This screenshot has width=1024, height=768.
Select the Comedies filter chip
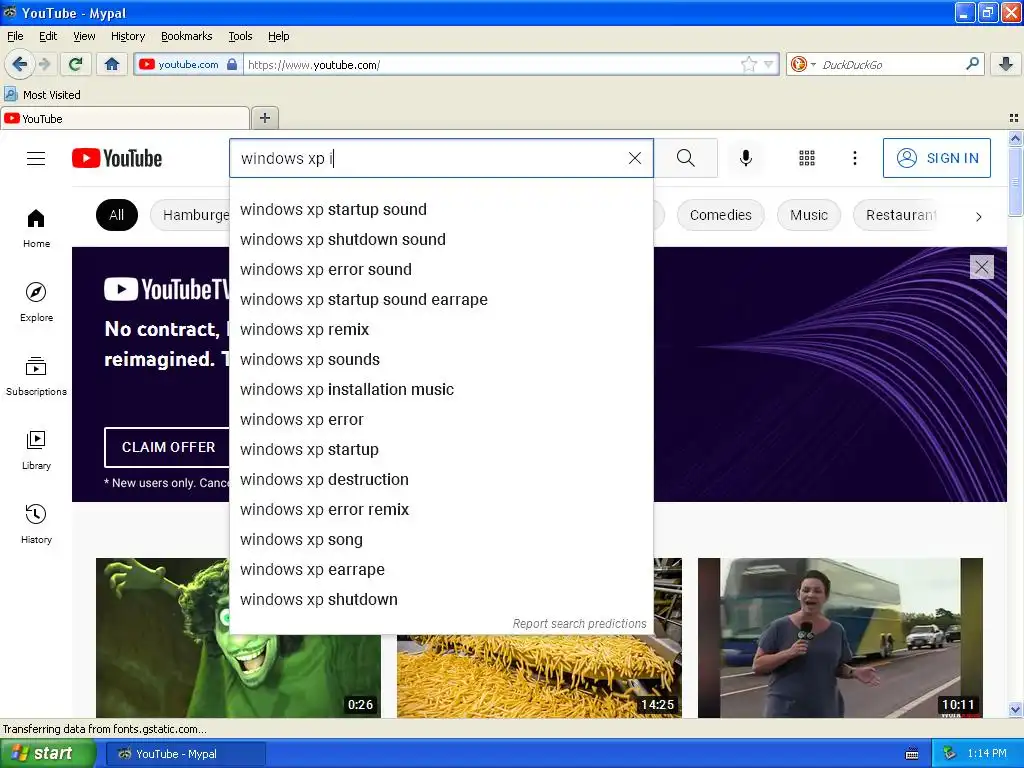coord(720,215)
